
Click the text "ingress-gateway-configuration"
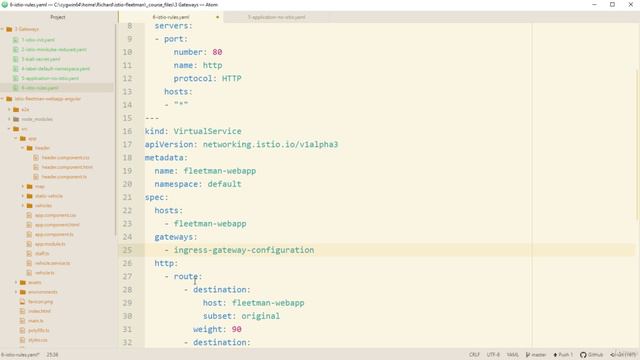244,250
